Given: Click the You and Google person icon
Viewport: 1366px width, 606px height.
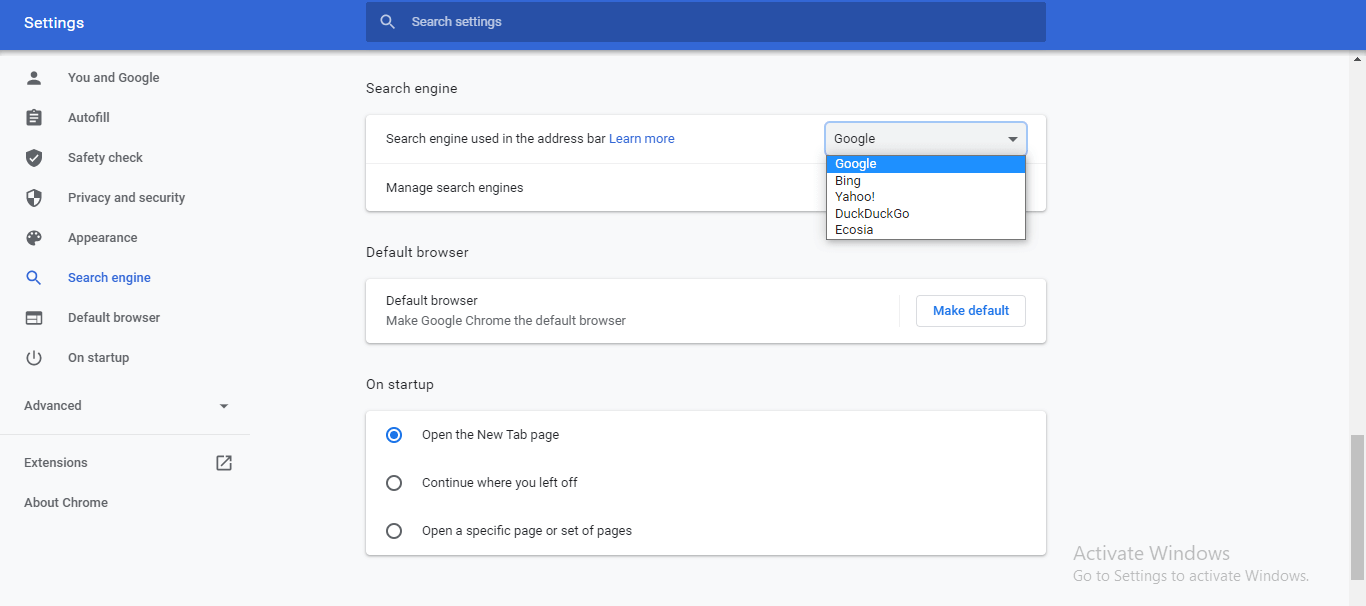Looking at the screenshot, I should click(x=34, y=78).
